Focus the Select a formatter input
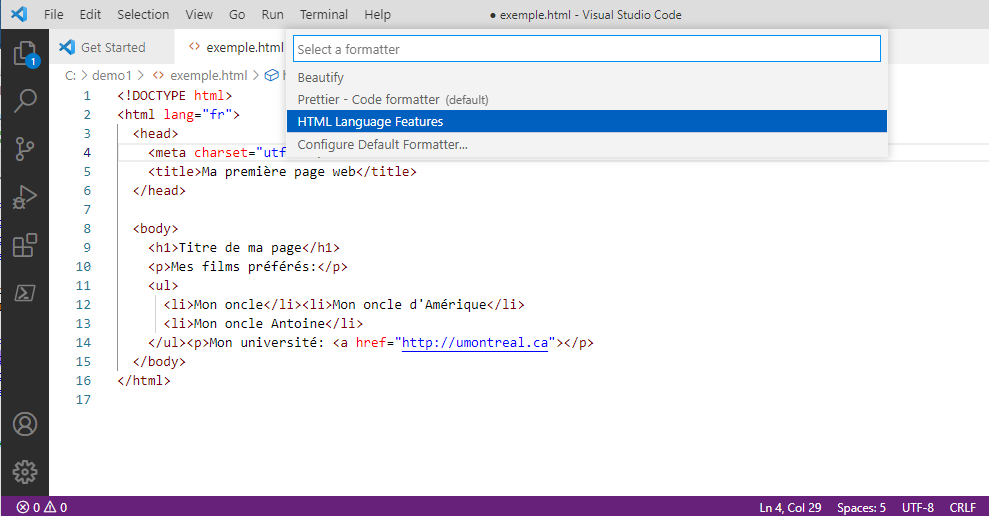The height and width of the screenshot is (516, 989). [587, 49]
